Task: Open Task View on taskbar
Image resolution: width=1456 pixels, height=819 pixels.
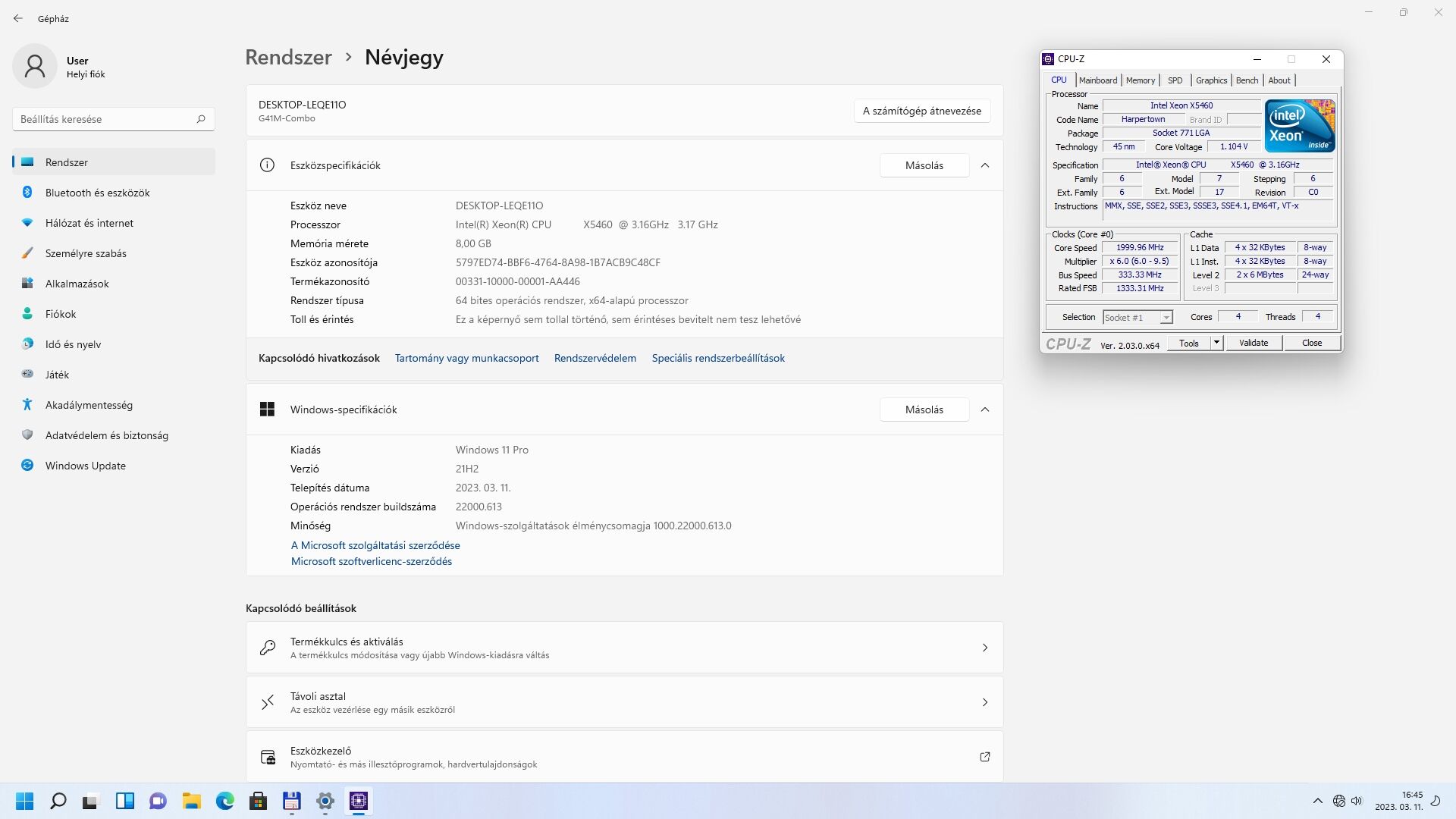Action: (91, 801)
